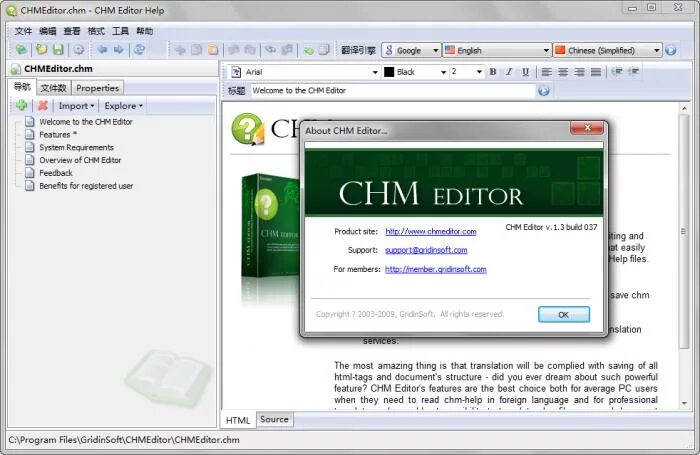Open the 格式 menu
The width and height of the screenshot is (700, 455).
pos(96,31)
